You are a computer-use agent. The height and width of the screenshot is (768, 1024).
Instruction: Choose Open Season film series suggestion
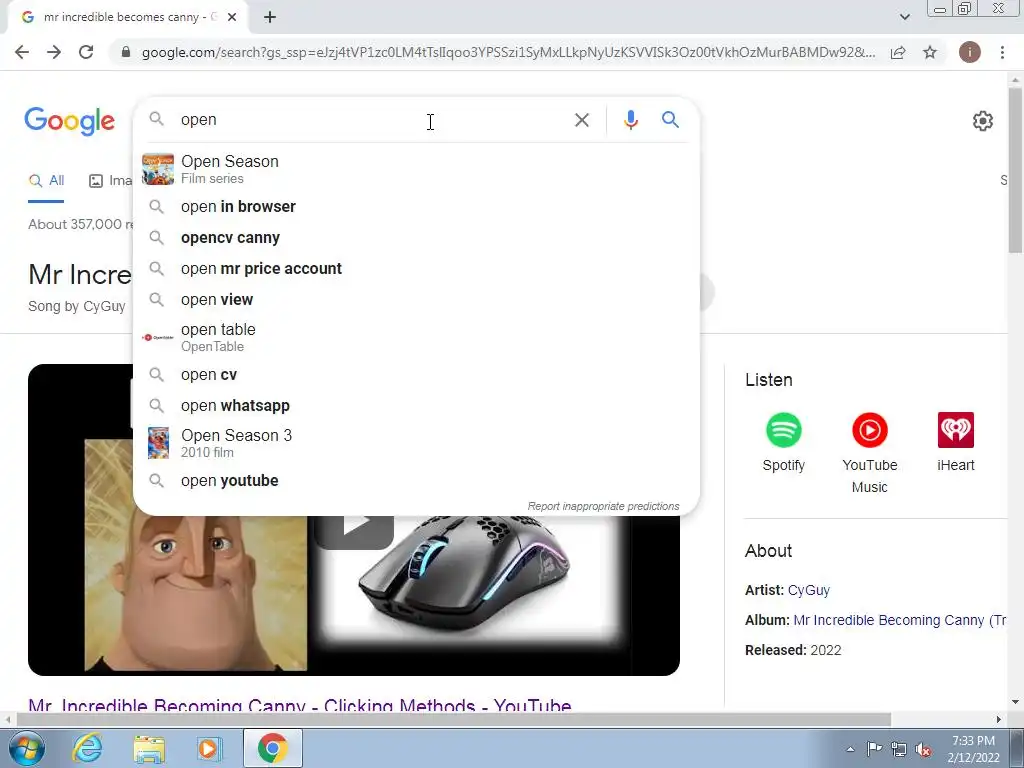point(416,169)
